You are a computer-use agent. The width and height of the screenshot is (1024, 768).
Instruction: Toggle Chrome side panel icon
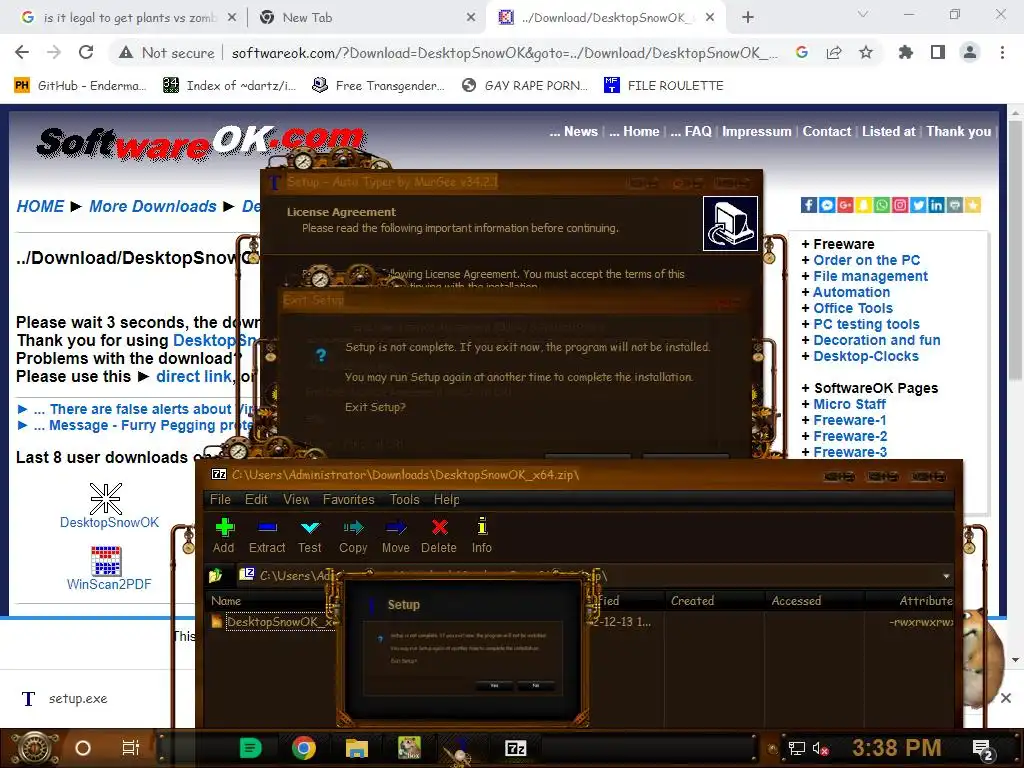[938, 52]
